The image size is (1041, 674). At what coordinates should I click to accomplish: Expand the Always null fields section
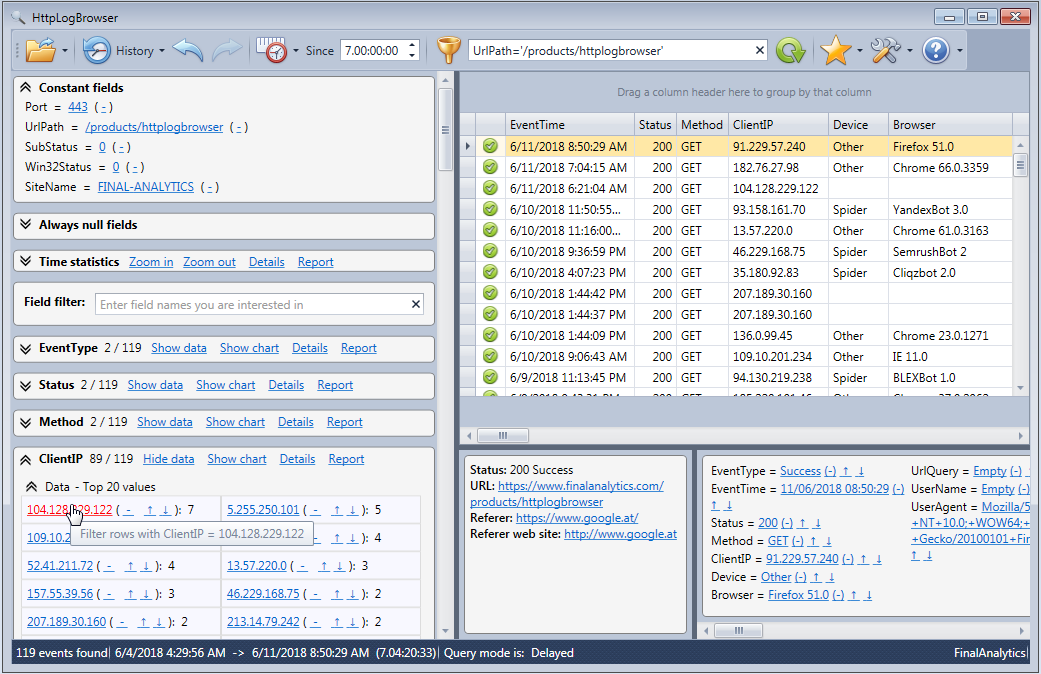pos(26,225)
